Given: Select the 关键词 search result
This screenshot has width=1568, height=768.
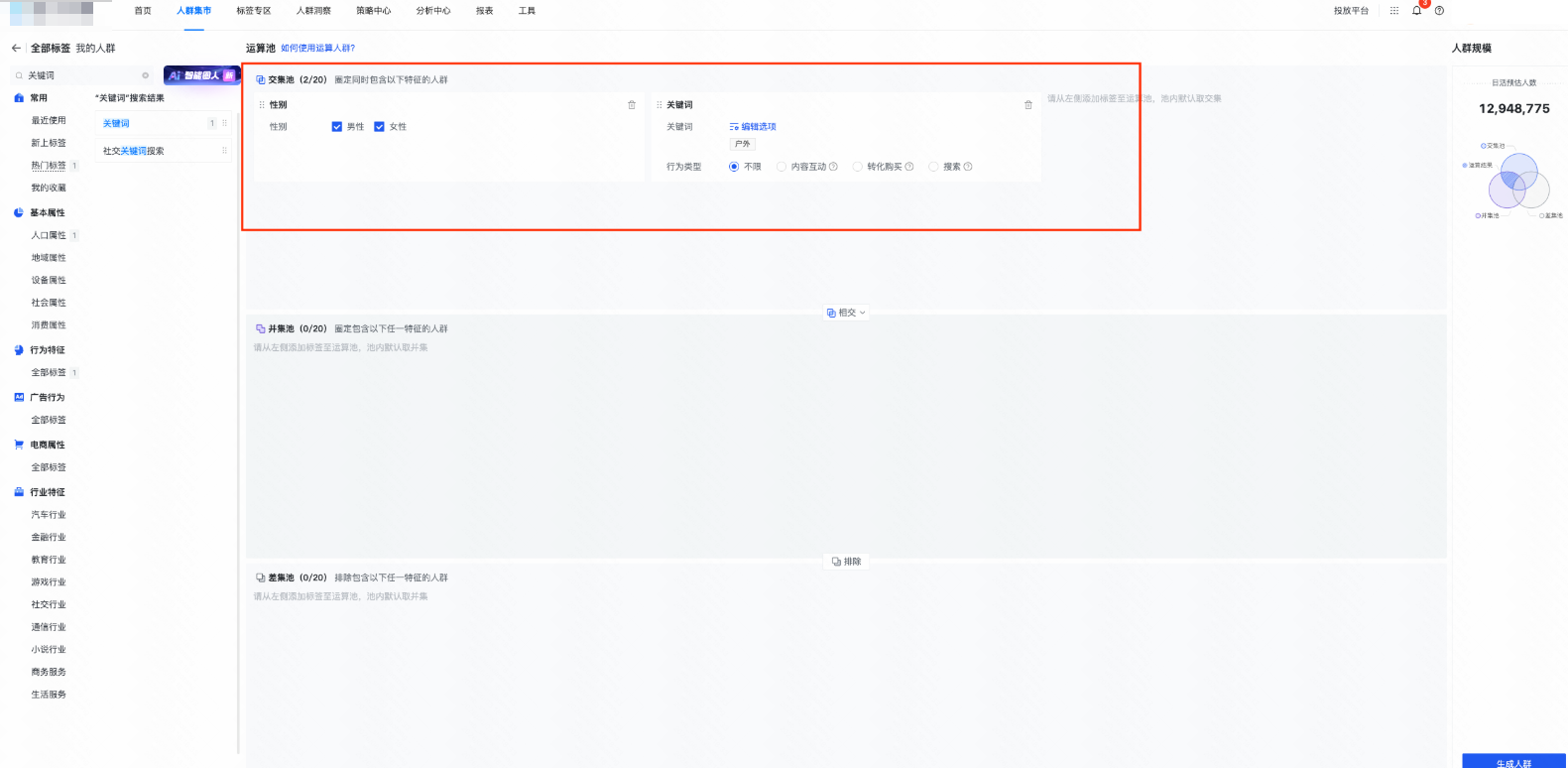Looking at the screenshot, I should tap(166, 123).
